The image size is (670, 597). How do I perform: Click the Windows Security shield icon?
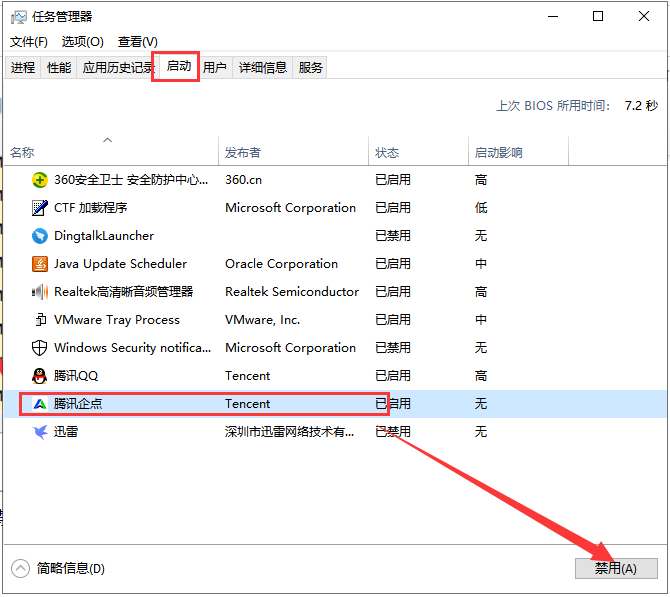click(40, 348)
